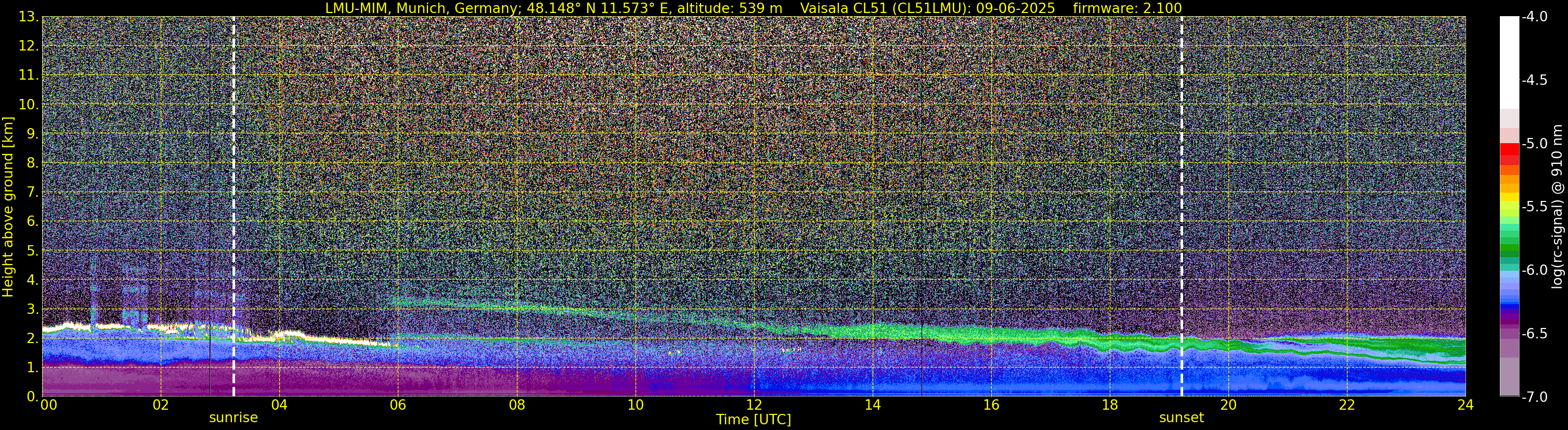The height and width of the screenshot is (430, 1568).
Task: Click the '11.' height axis tick label
Action: click(x=29, y=75)
